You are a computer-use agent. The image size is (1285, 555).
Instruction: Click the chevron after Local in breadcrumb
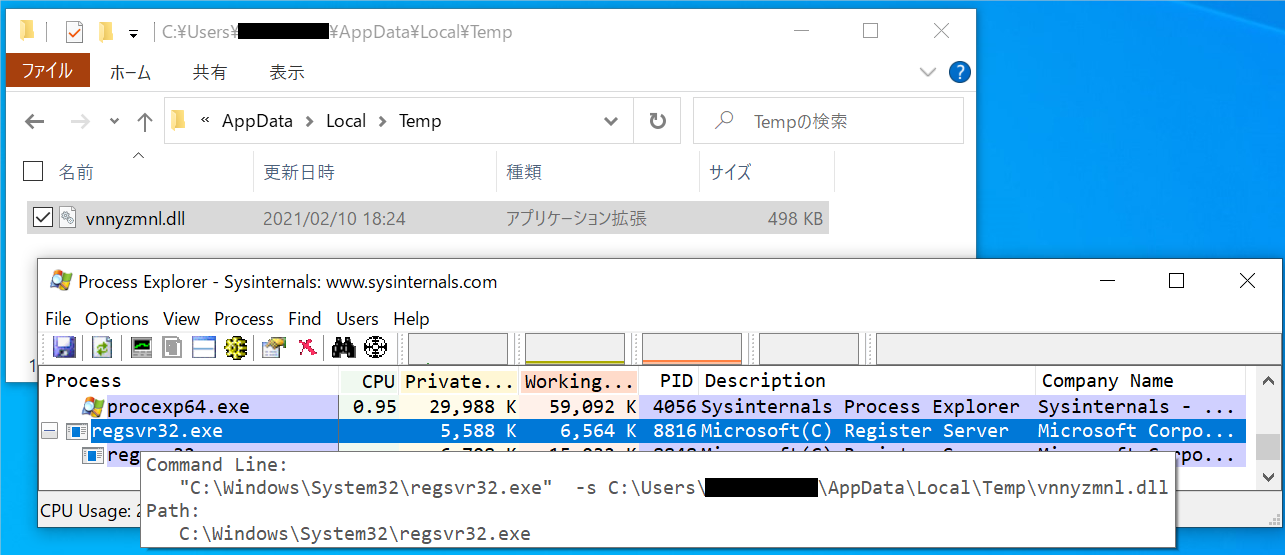[383, 121]
